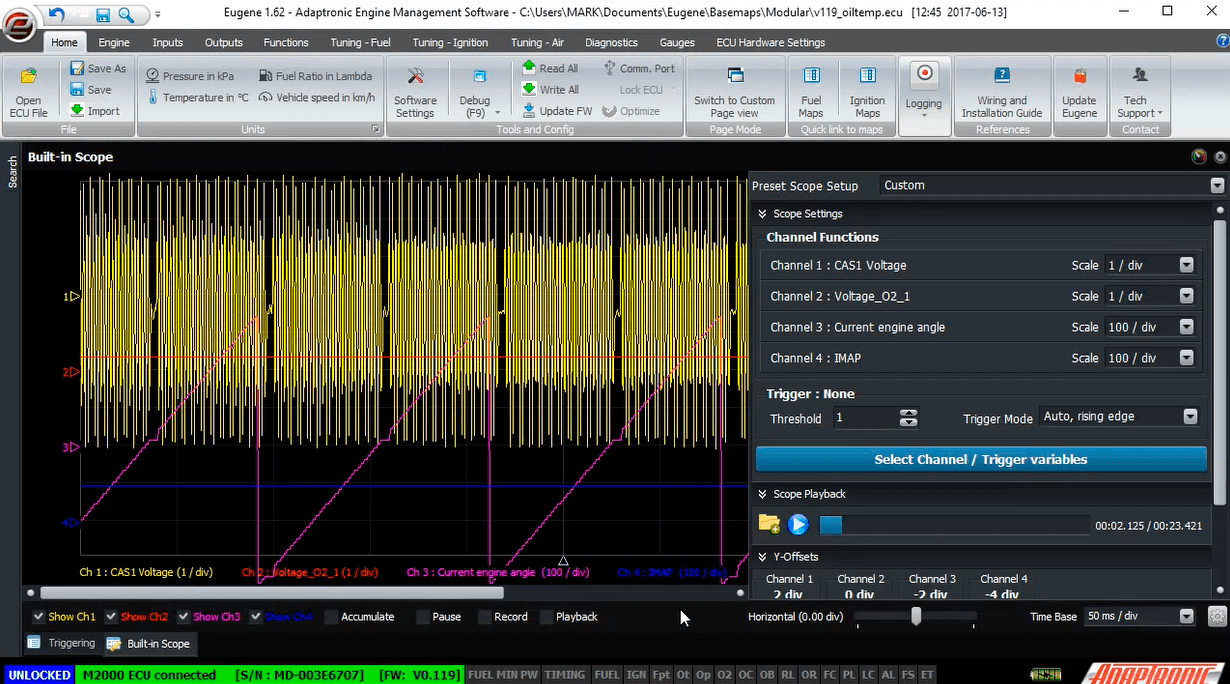Select Temperature in °C units option
Screen dimensions: 1230x684
click(198, 97)
